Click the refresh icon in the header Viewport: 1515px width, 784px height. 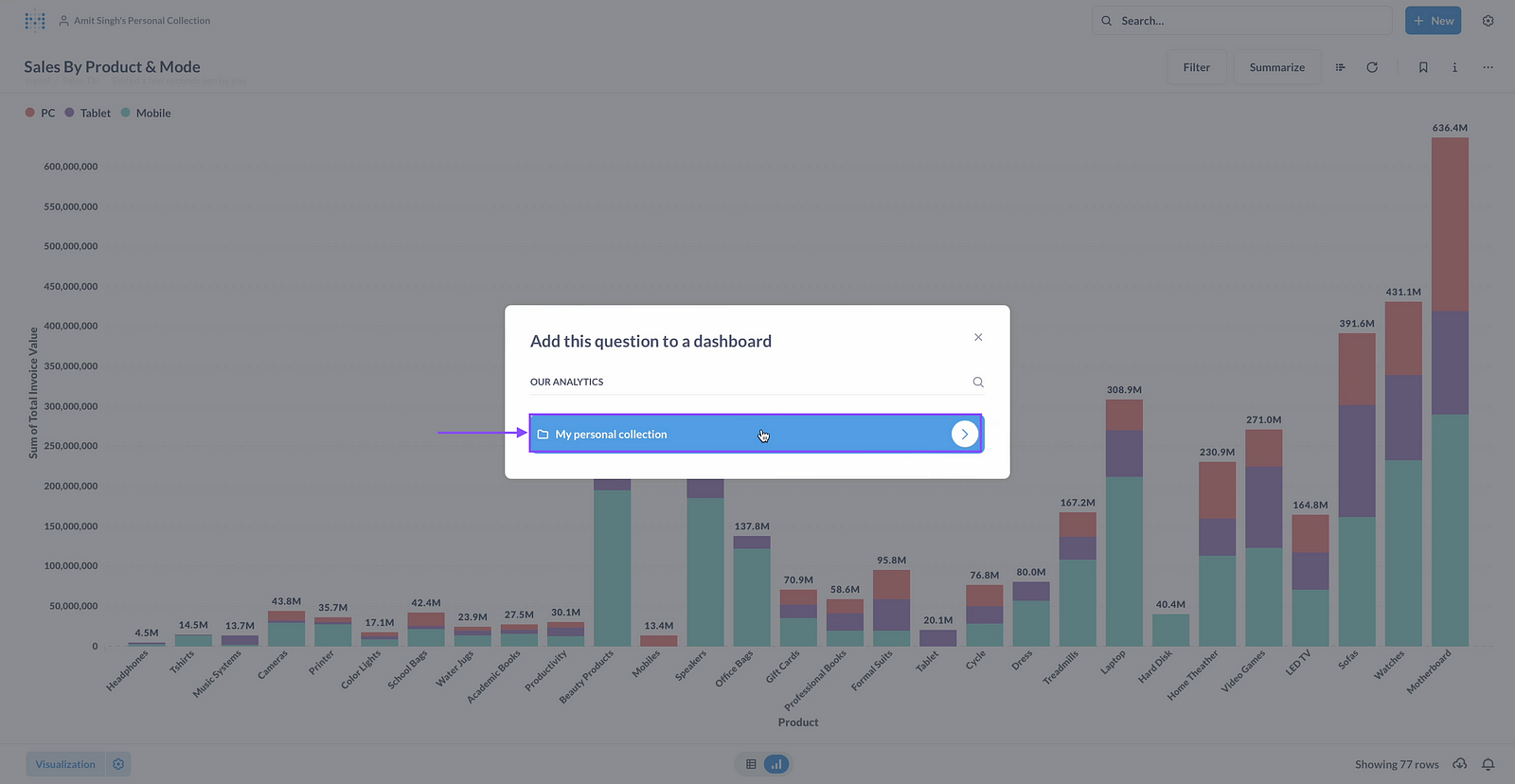tap(1372, 67)
